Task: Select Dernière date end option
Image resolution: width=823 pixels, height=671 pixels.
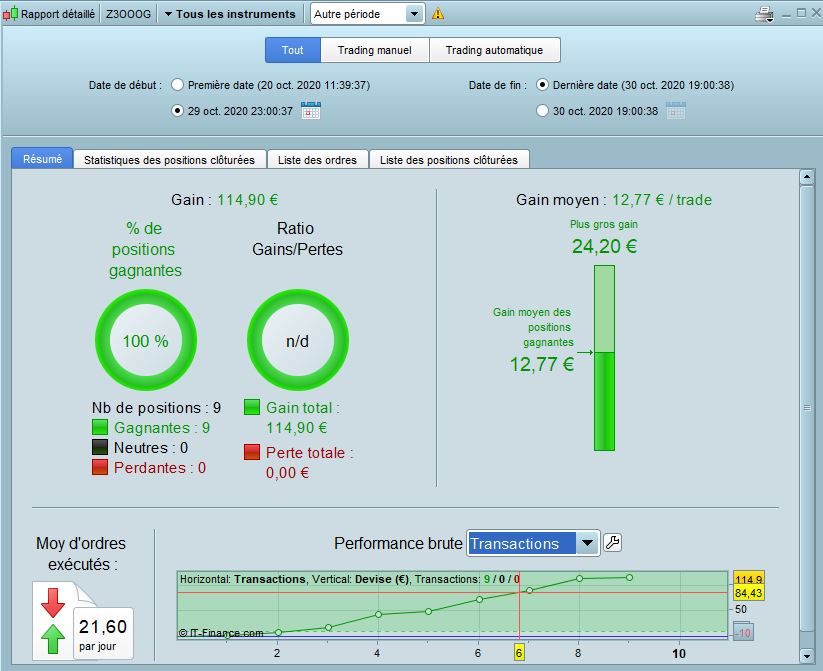Action: click(542, 85)
